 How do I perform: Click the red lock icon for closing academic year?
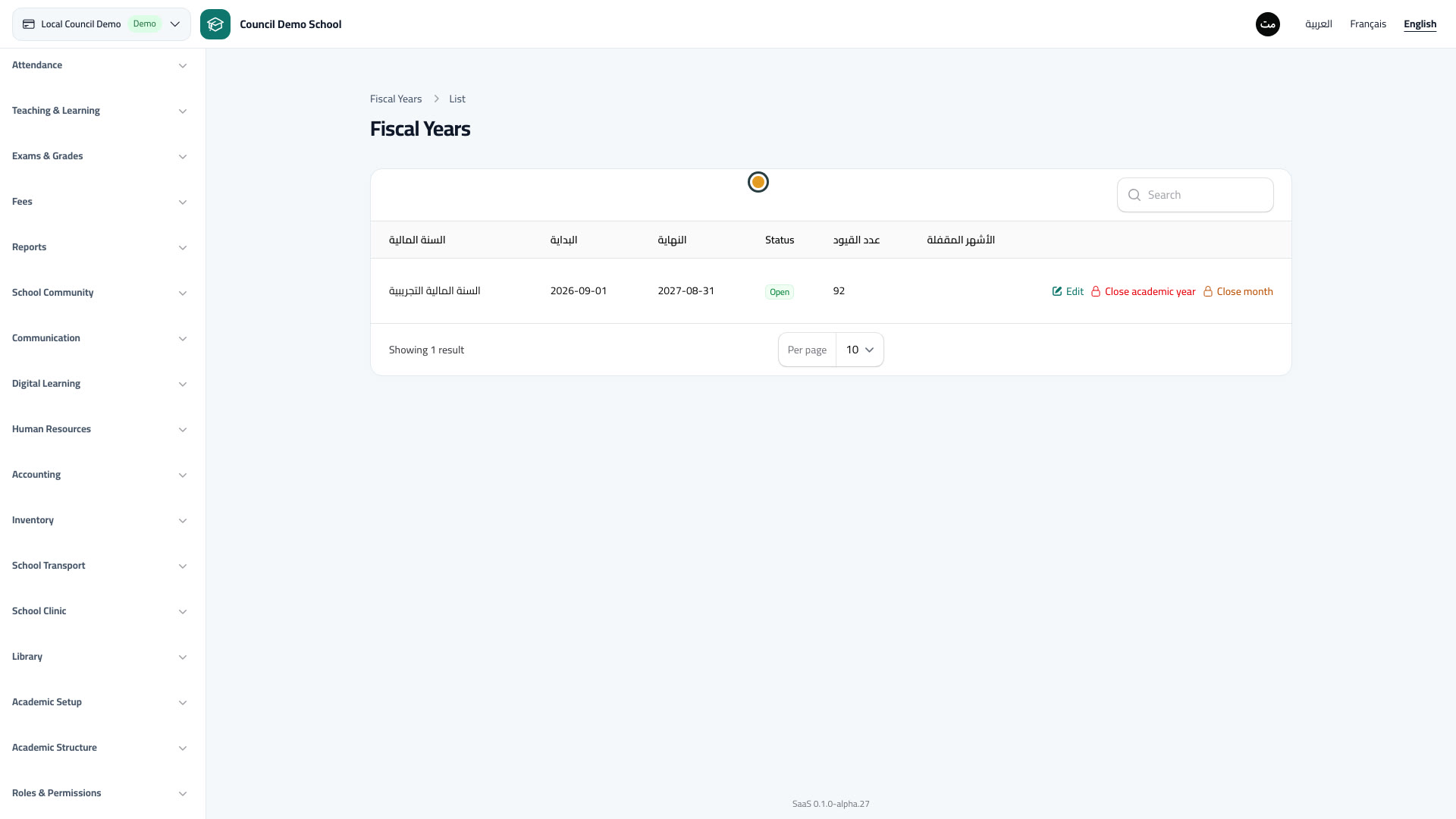tap(1096, 291)
